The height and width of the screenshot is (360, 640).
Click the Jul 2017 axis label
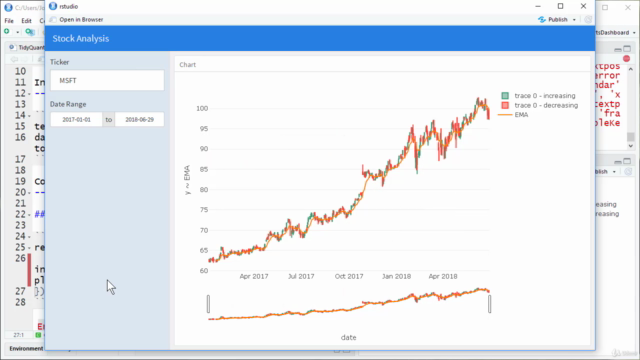(301, 276)
